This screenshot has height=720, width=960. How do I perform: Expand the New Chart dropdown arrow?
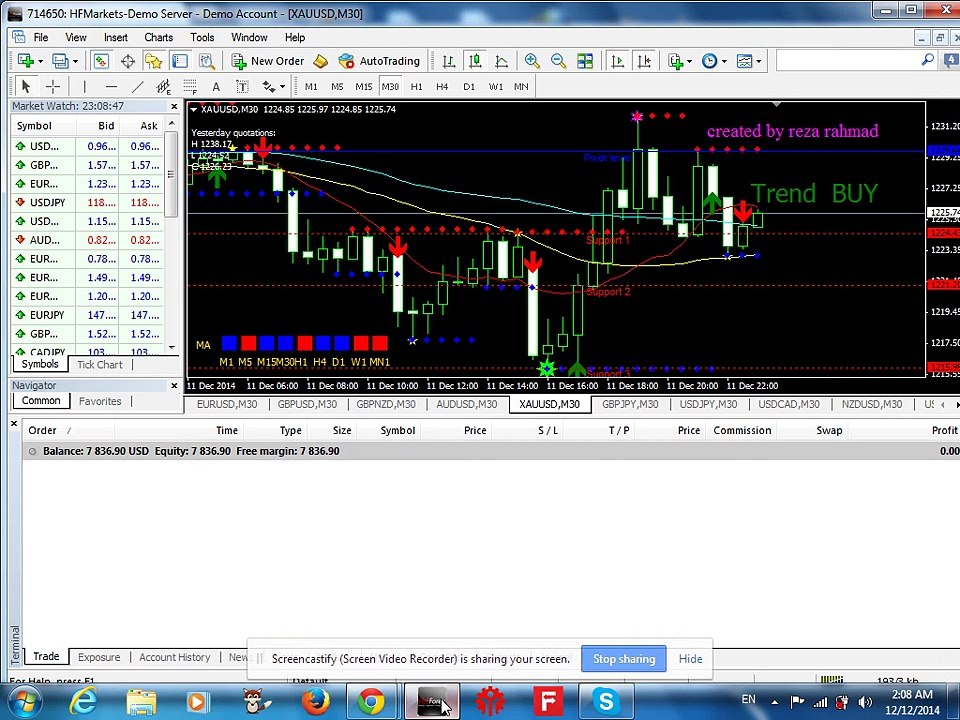point(40,61)
